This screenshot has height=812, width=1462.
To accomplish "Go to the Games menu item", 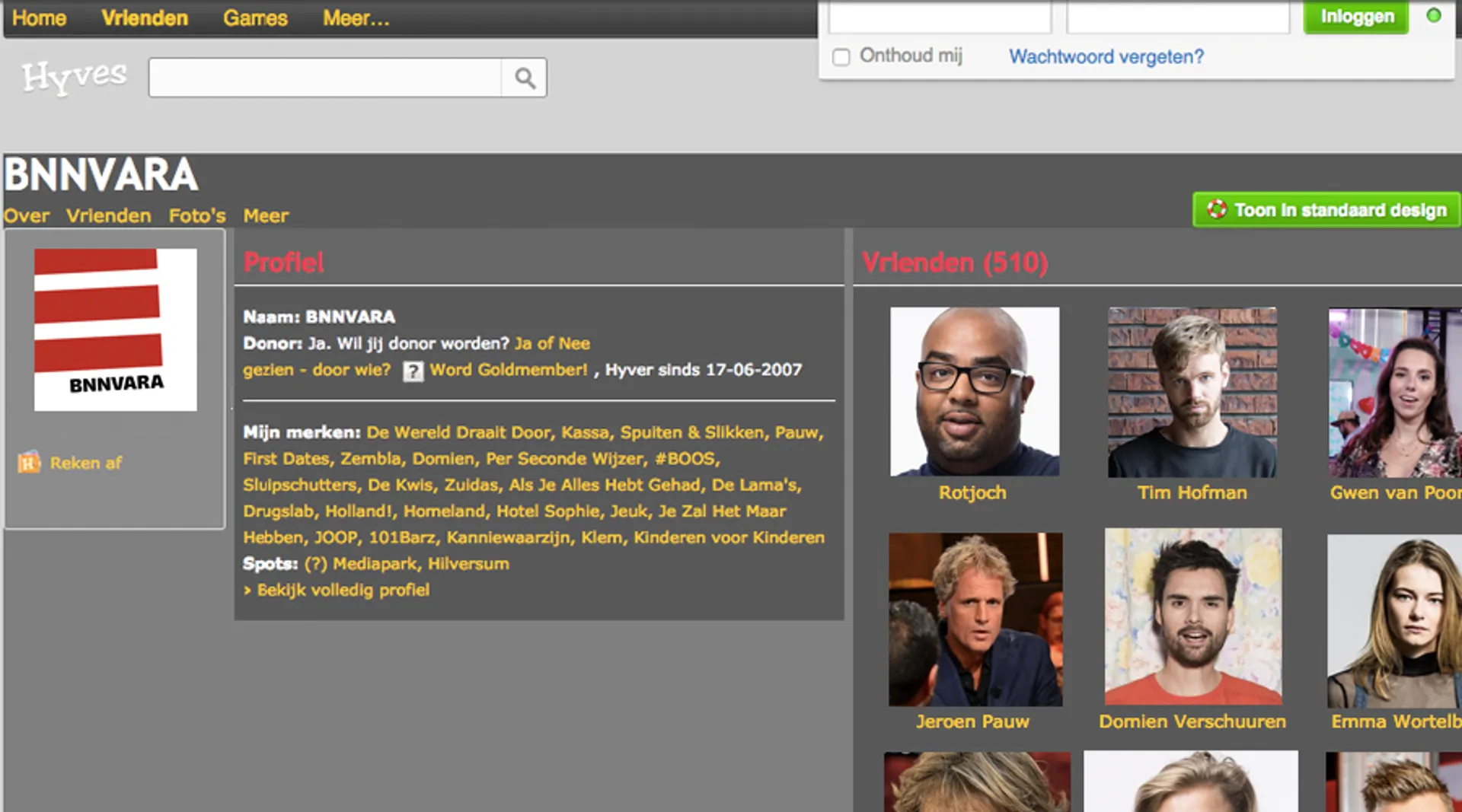I will (x=255, y=18).
